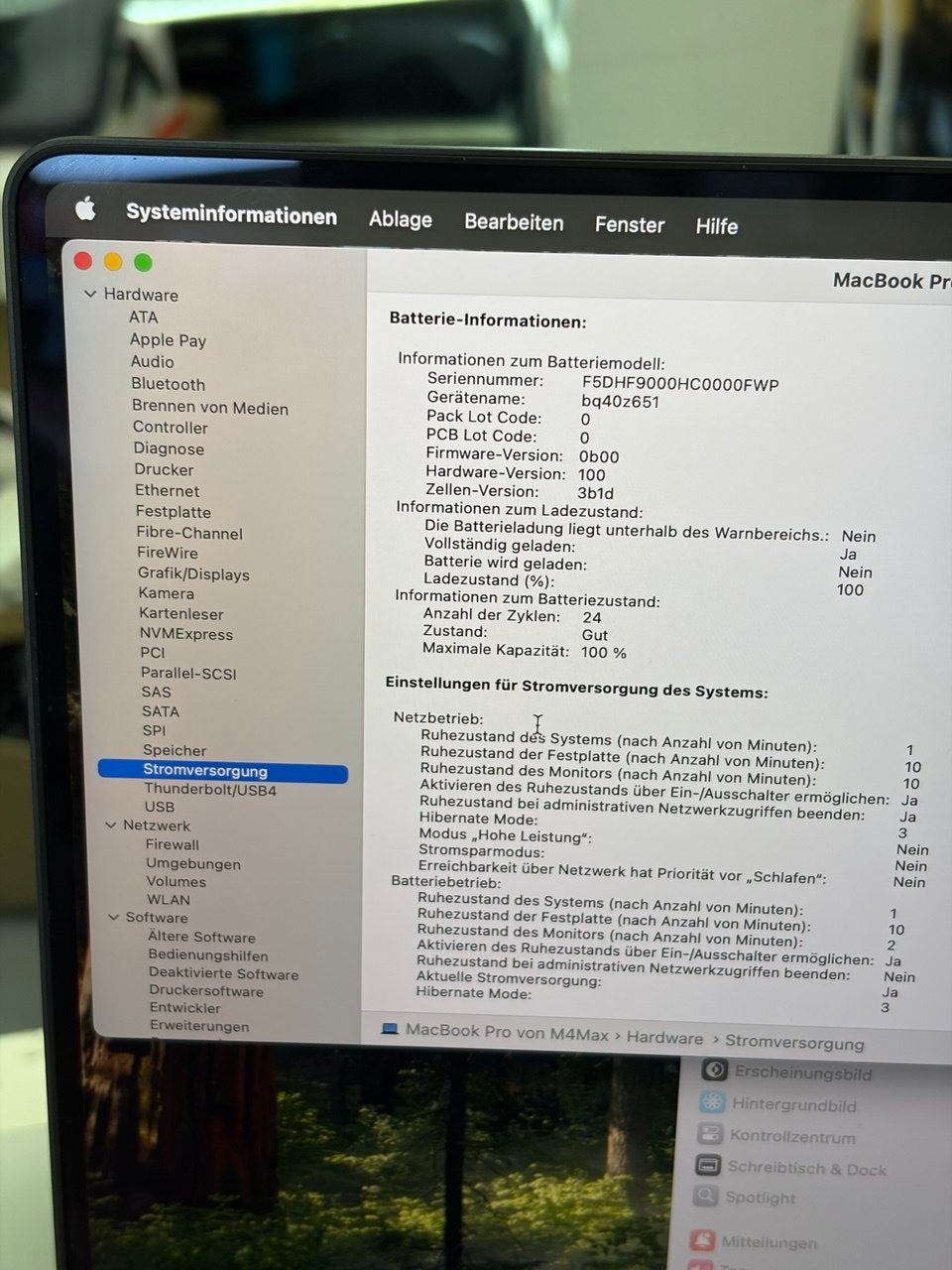Click the Hintergrundbild icon in settings list

712,1101
